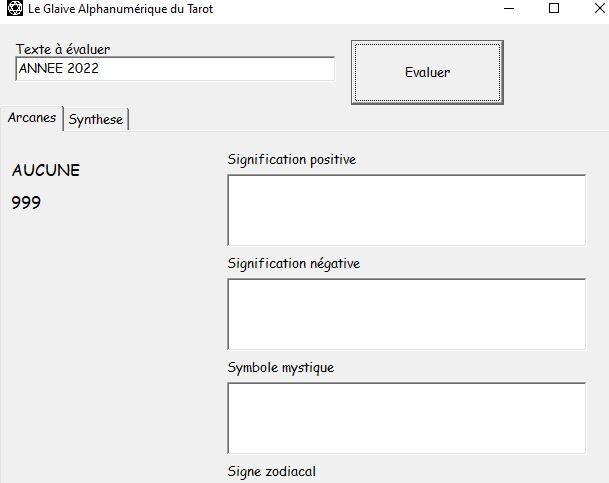Image resolution: width=609 pixels, height=483 pixels.
Task: Focus the Texte à évaluer input field
Action: pos(175,69)
